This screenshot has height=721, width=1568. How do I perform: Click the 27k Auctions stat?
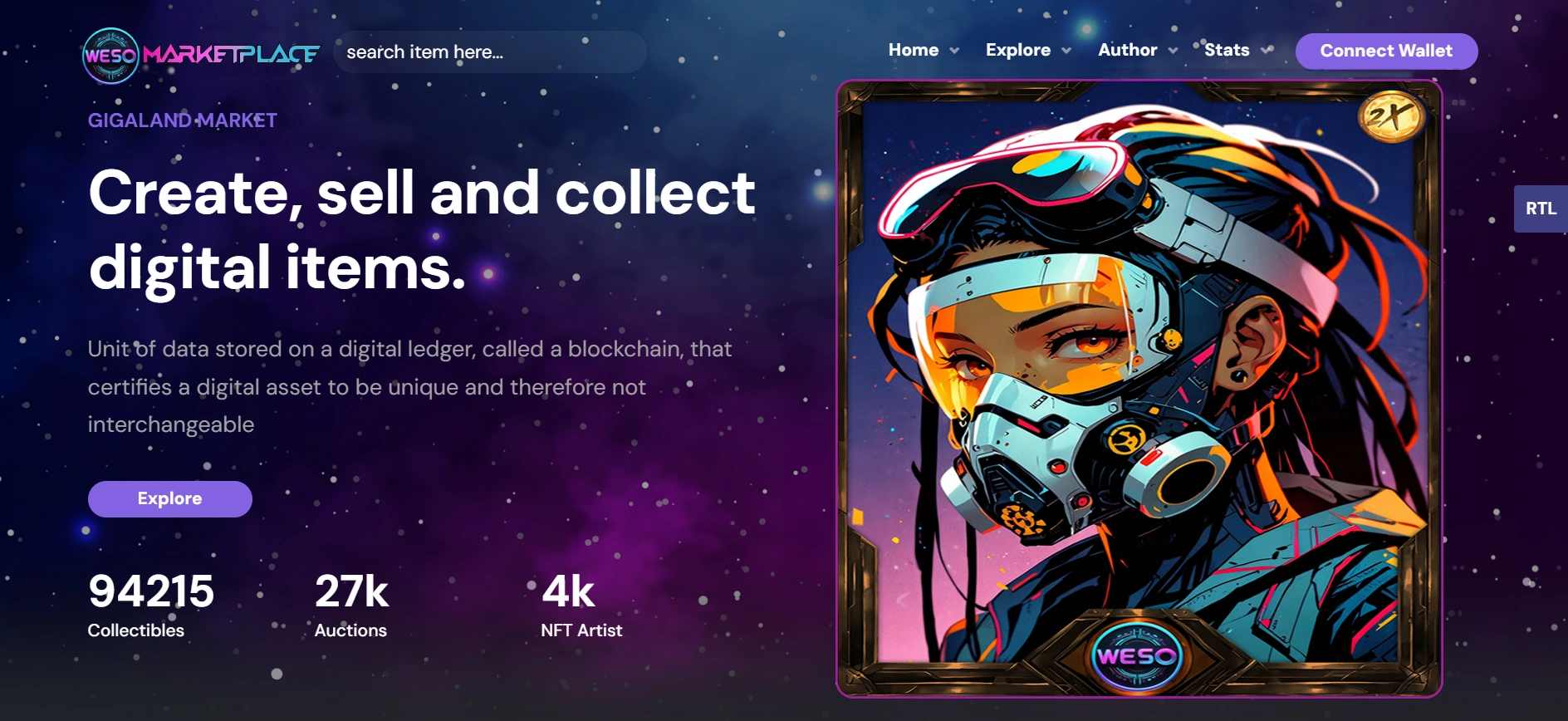pos(351,605)
